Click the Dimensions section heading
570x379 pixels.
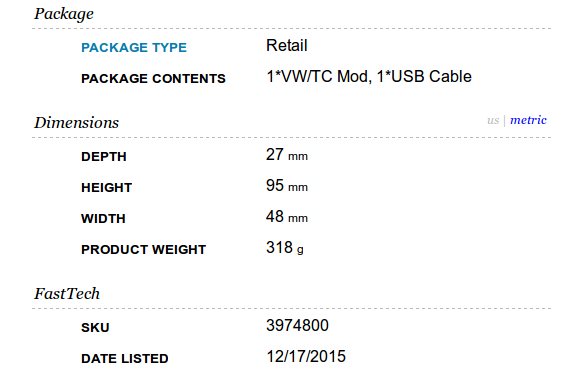[76, 122]
